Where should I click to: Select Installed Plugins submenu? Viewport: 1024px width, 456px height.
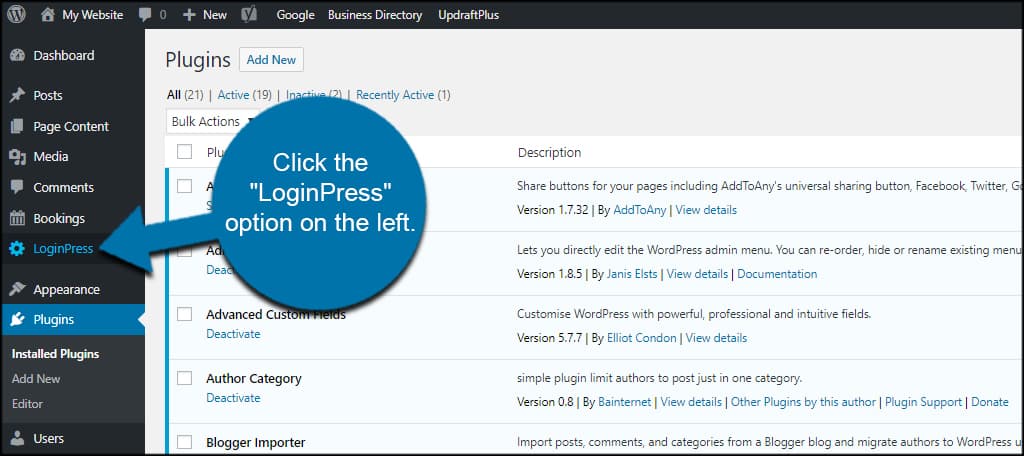56,353
